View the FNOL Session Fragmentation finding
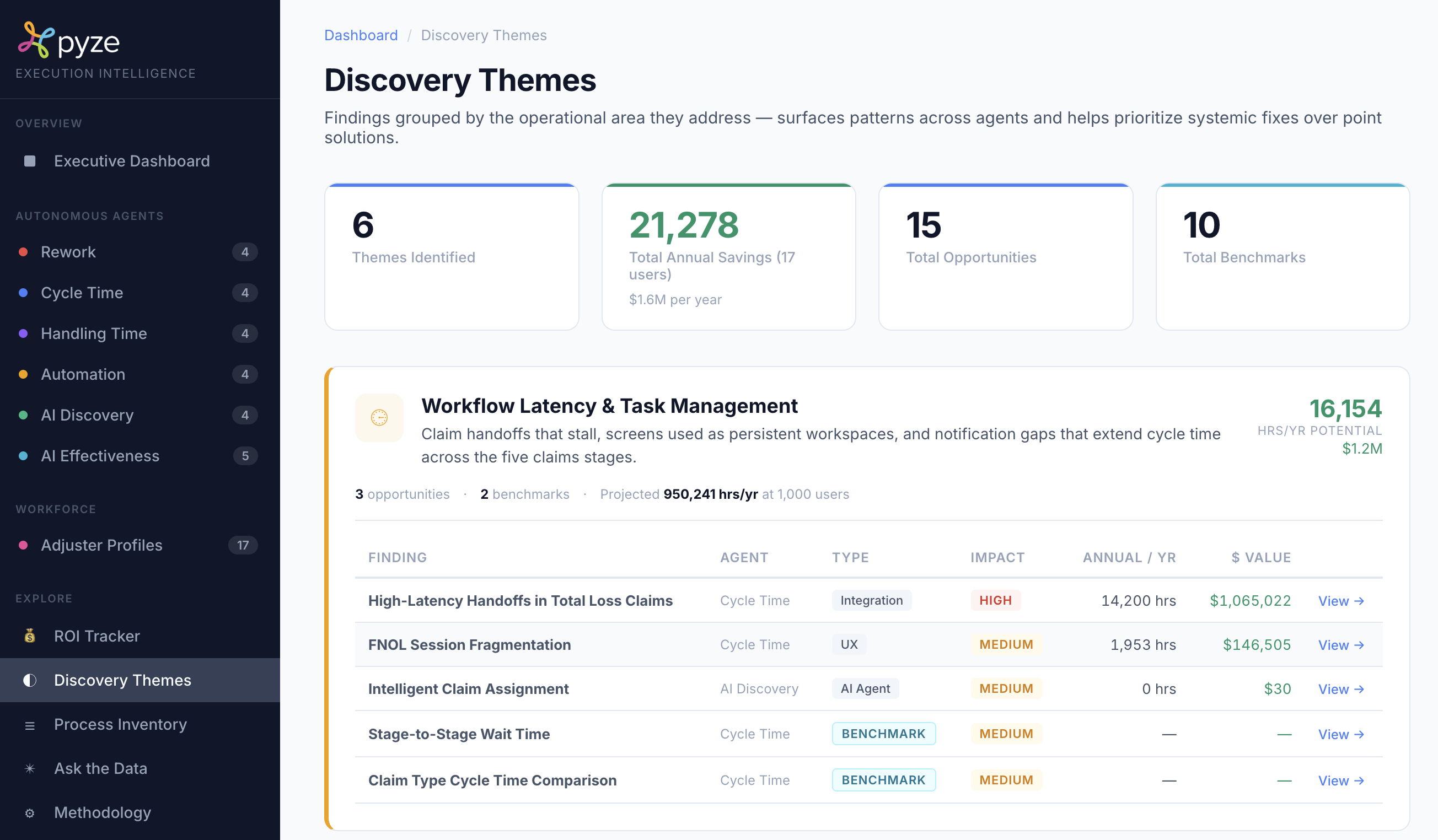The width and height of the screenshot is (1438, 840). click(x=1341, y=644)
